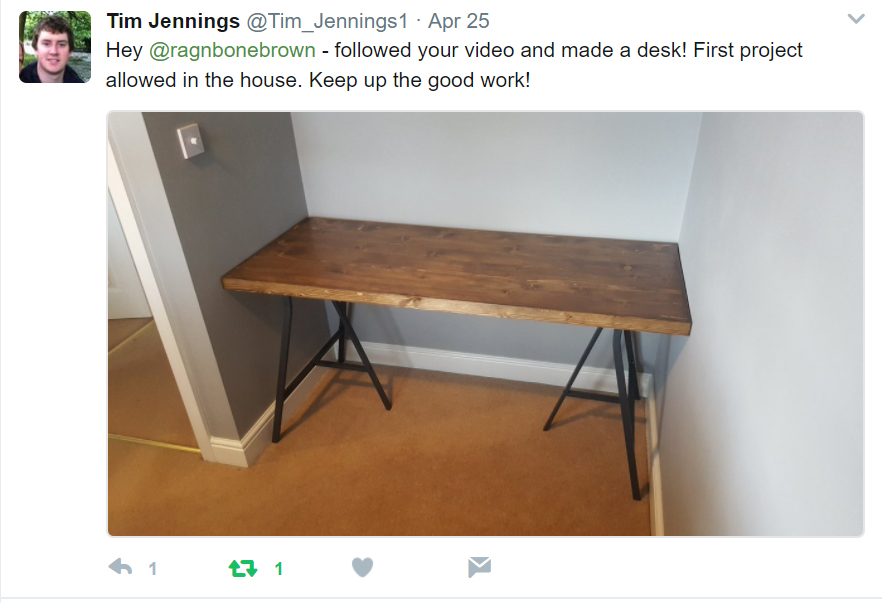Image resolution: width=882 pixels, height=603 pixels.
Task: Open Tim Jennings' profile picture
Action: [x=55, y=47]
